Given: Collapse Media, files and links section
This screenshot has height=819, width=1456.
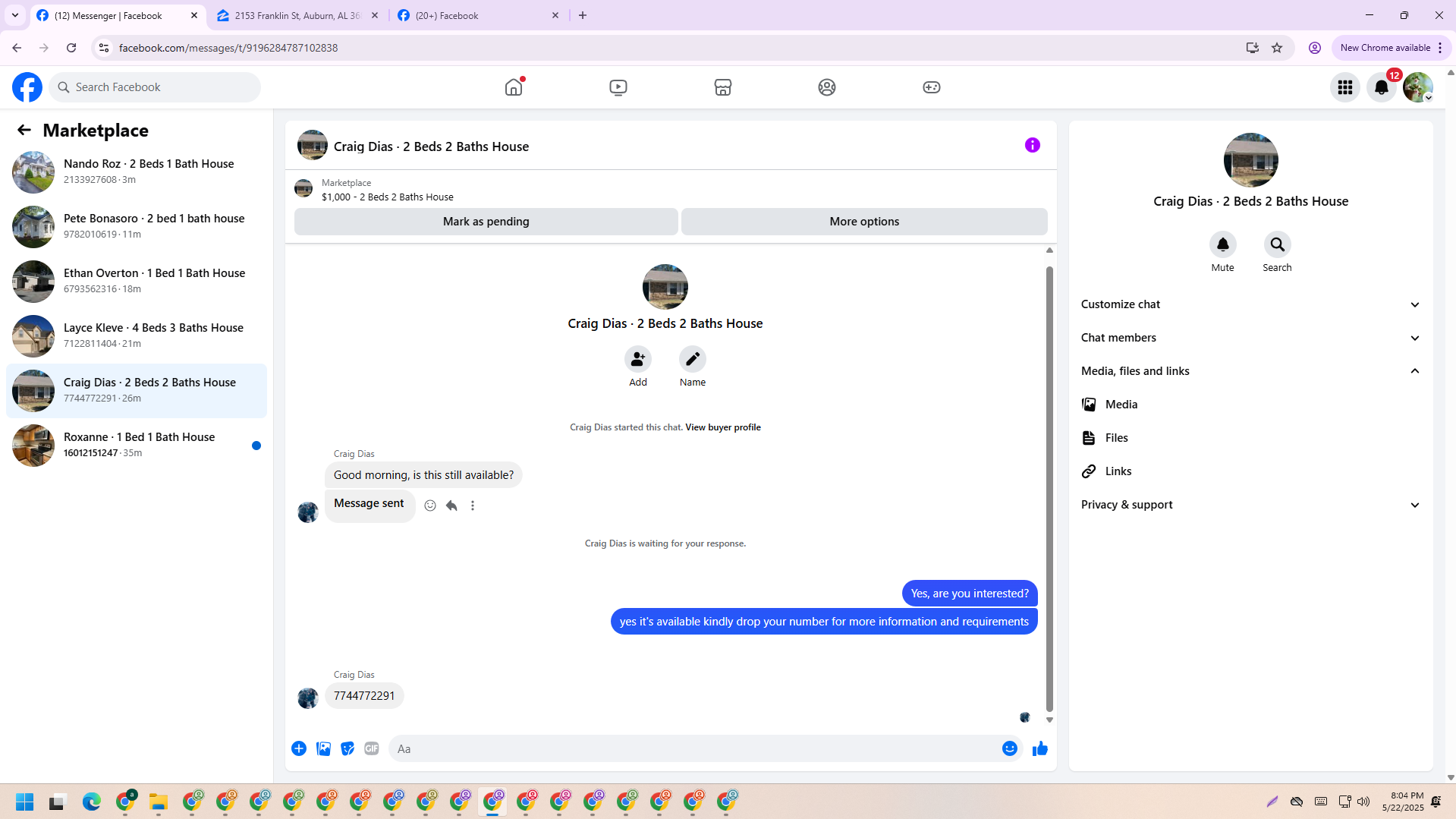Looking at the screenshot, I should (x=1251, y=371).
